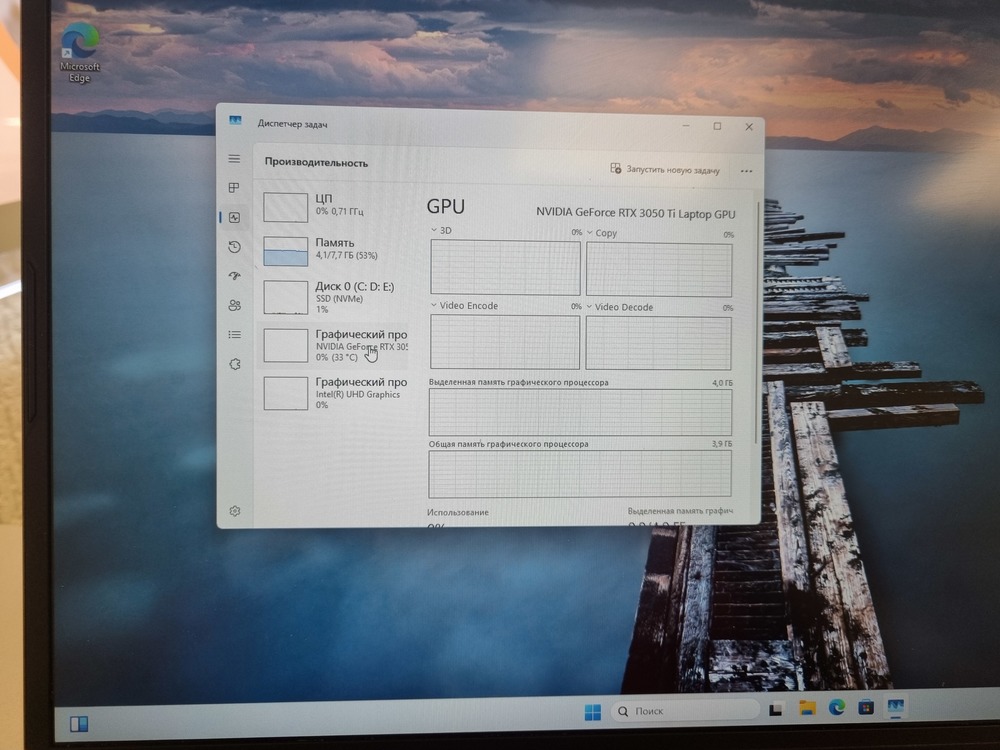Click the Video Decode usage graph

[x=658, y=343]
